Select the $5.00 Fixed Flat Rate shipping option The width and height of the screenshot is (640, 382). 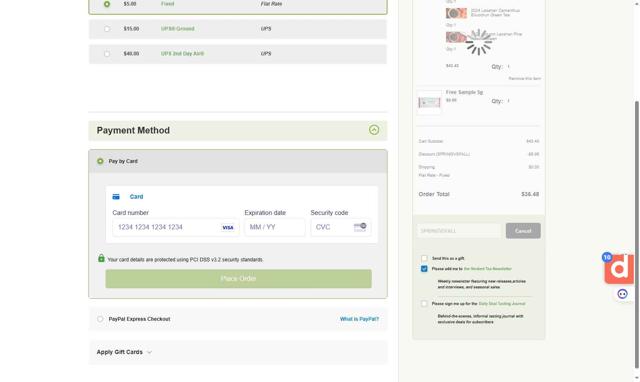(107, 4)
